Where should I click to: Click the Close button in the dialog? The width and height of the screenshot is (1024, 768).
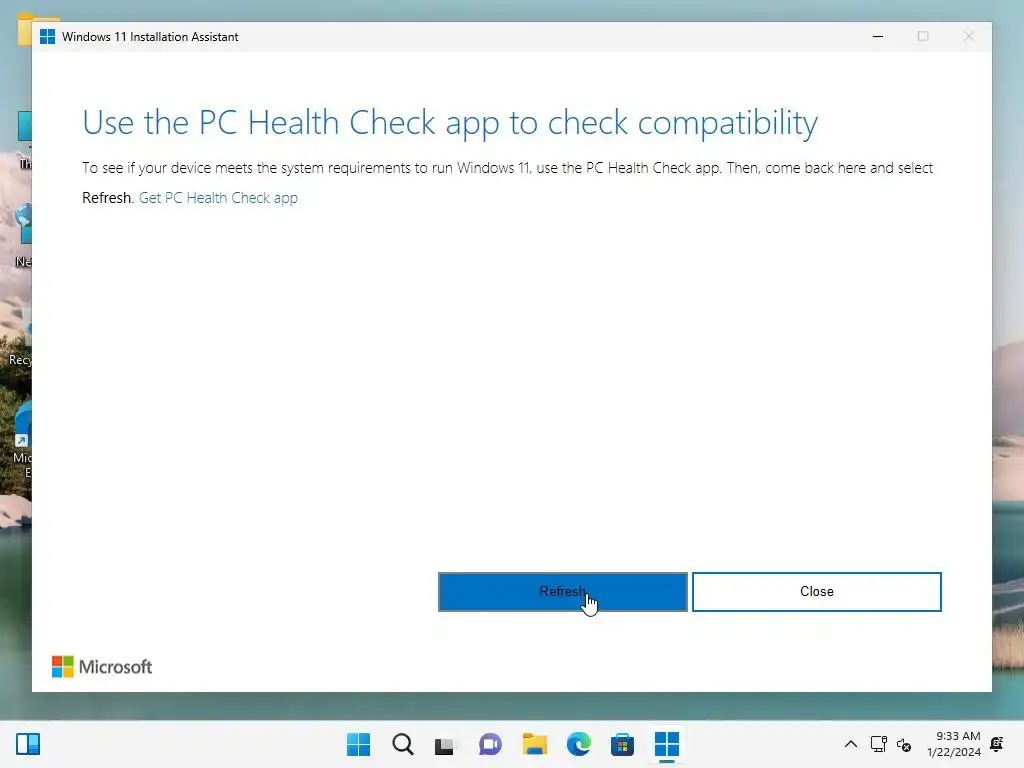pos(816,592)
